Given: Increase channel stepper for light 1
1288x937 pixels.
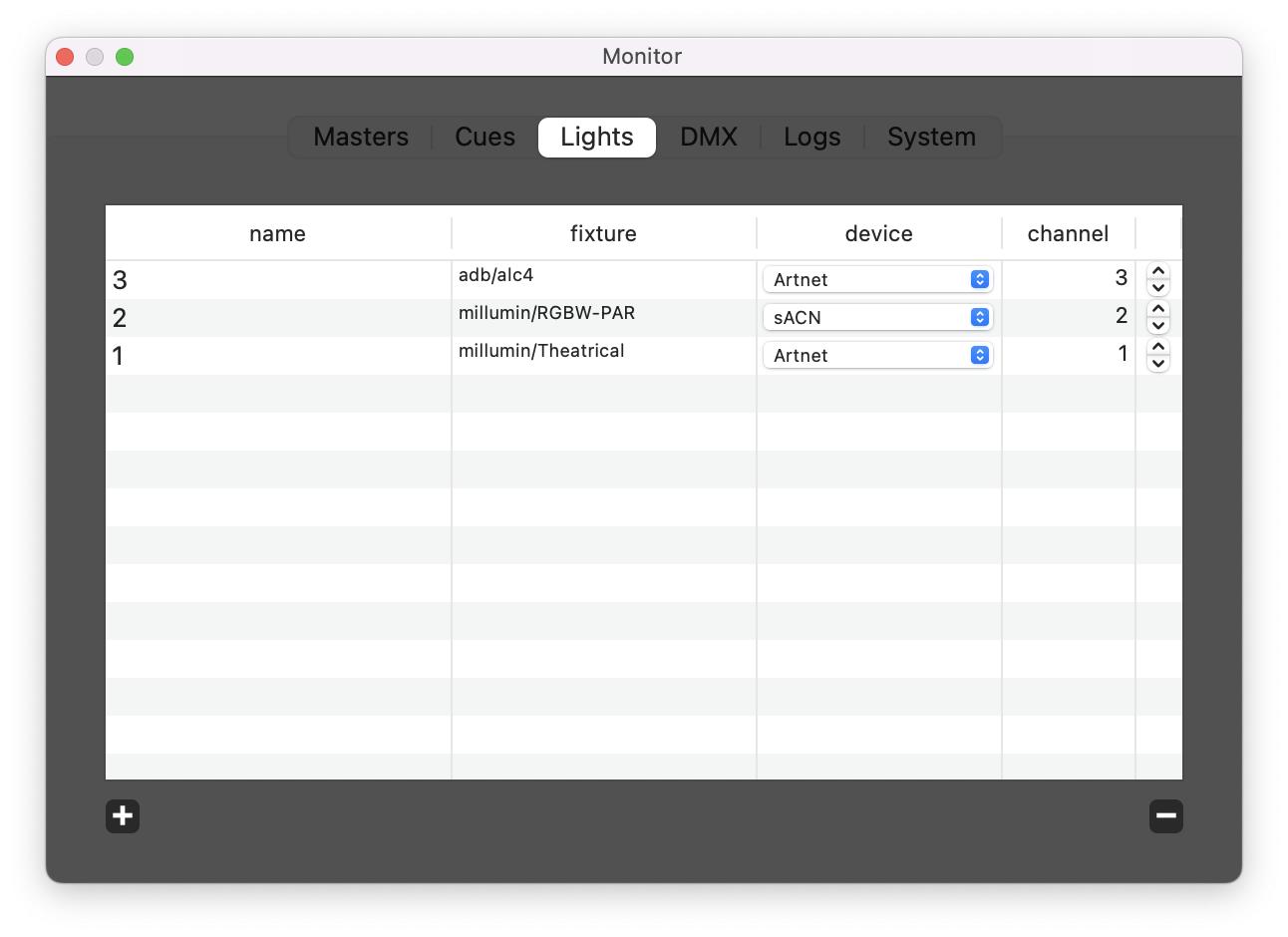Looking at the screenshot, I should (x=1157, y=347).
